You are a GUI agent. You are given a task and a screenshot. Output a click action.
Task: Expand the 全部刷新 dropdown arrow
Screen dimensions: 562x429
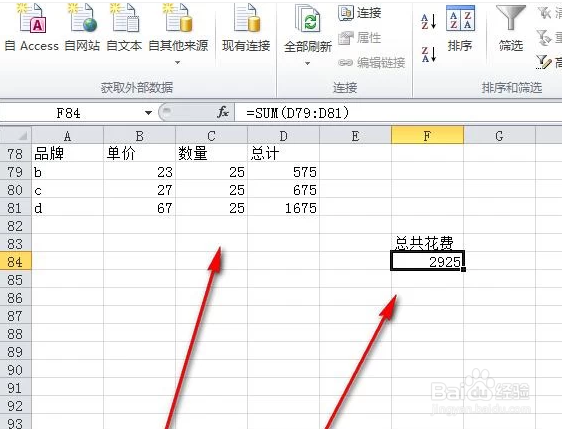[x=308, y=63]
